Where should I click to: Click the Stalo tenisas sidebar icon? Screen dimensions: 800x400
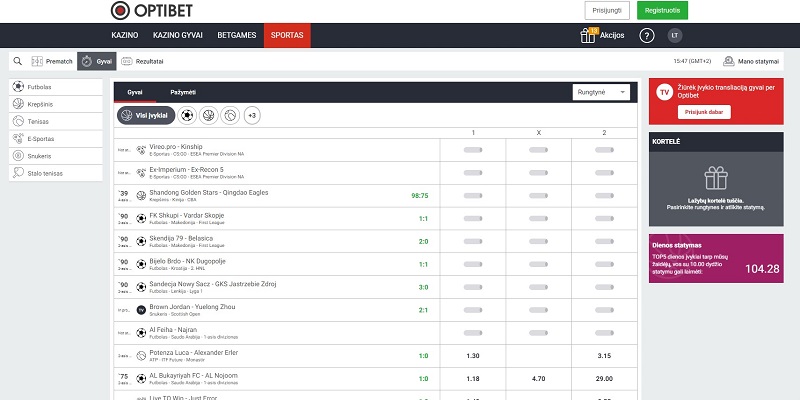point(18,173)
